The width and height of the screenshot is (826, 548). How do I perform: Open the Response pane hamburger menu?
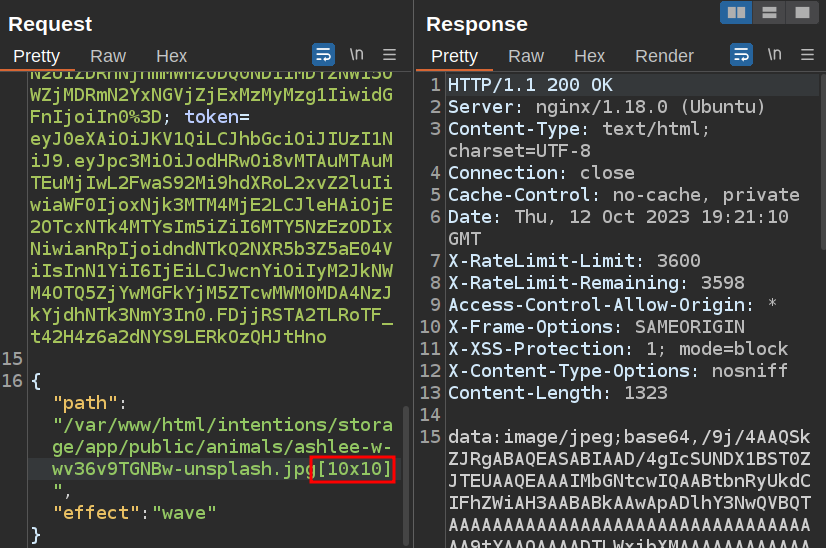[x=807, y=55]
